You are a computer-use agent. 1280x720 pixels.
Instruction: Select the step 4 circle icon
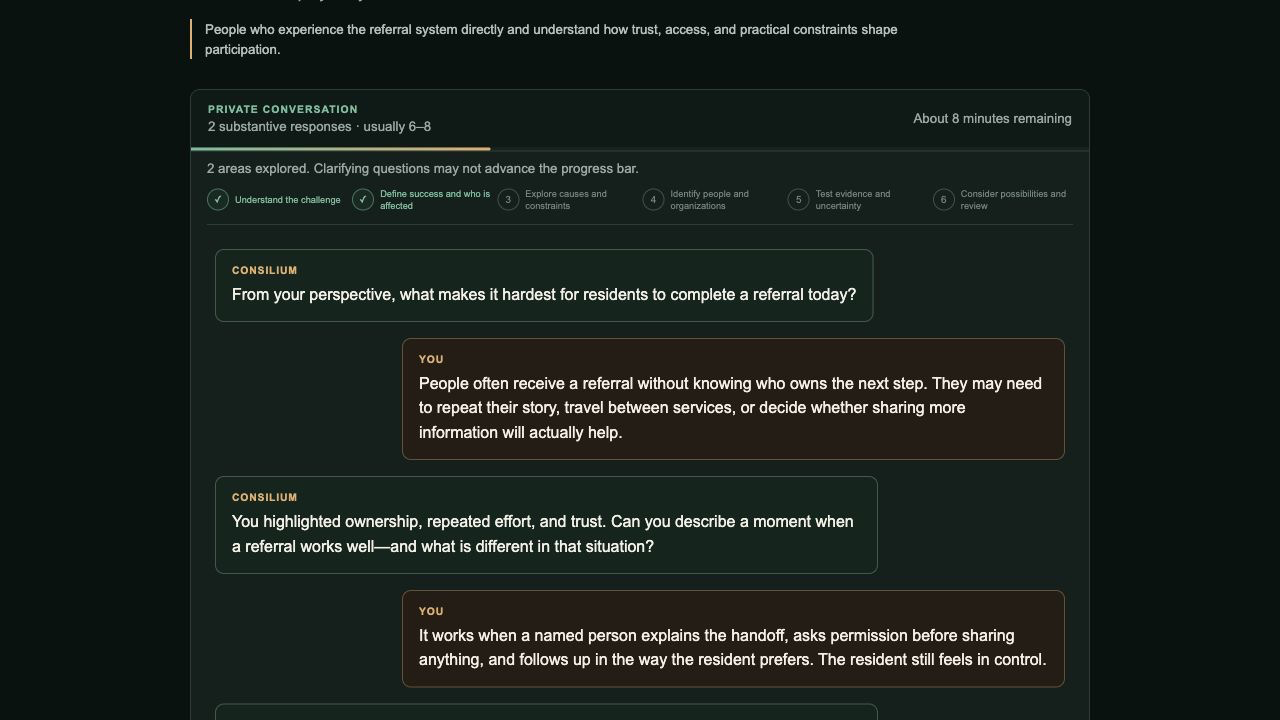click(653, 200)
